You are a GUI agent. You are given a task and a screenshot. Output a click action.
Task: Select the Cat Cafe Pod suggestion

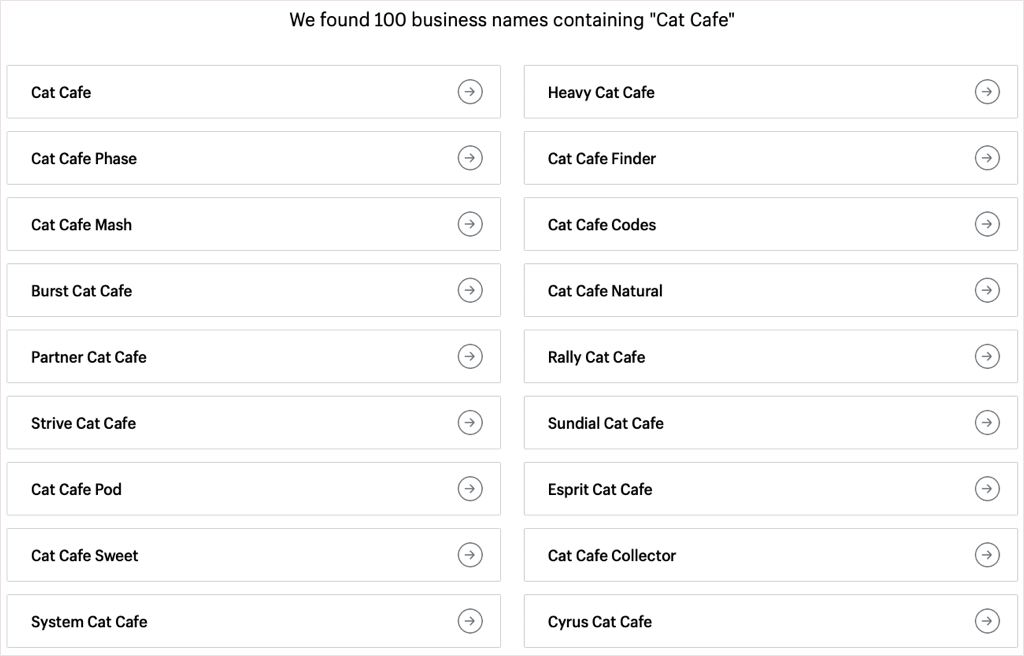click(x=76, y=489)
